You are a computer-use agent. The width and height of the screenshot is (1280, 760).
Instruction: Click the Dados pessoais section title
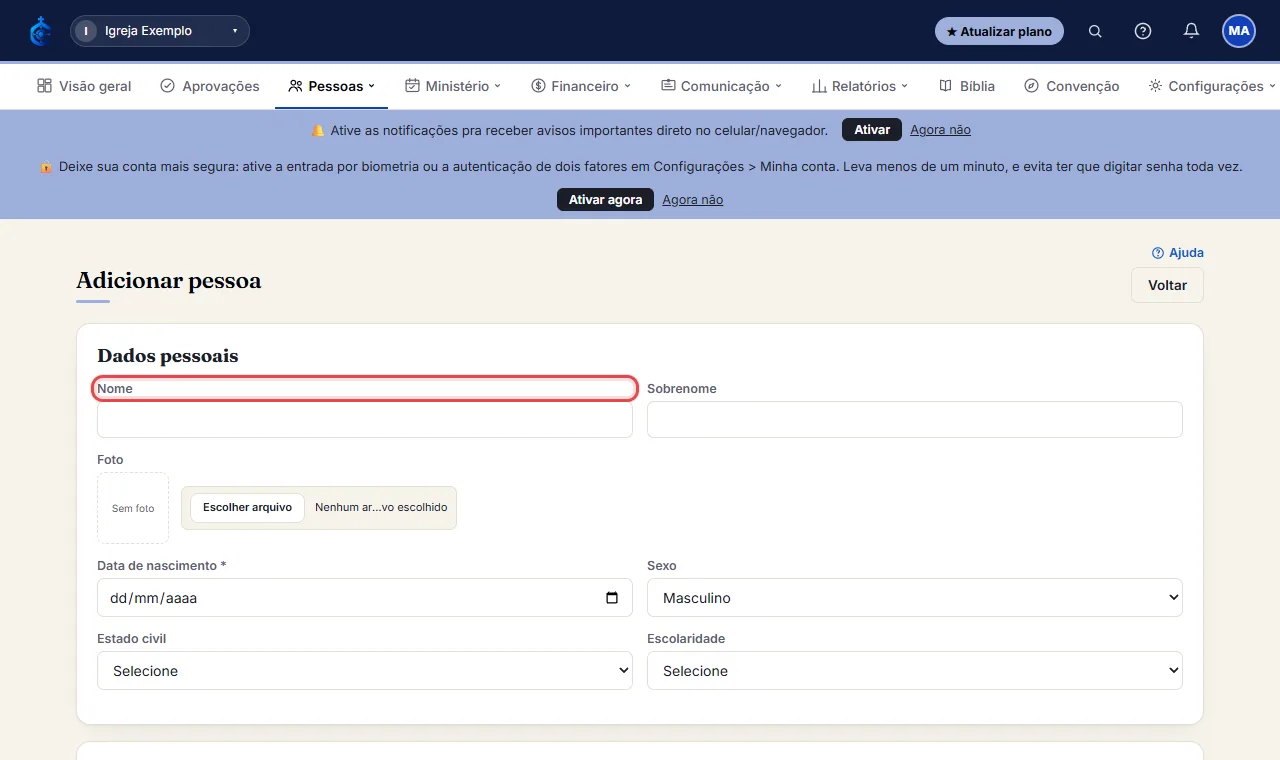point(168,356)
